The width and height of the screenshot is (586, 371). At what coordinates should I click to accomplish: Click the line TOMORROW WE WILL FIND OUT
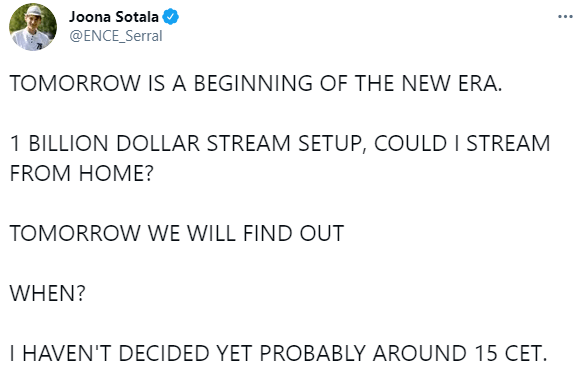tap(177, 234)
